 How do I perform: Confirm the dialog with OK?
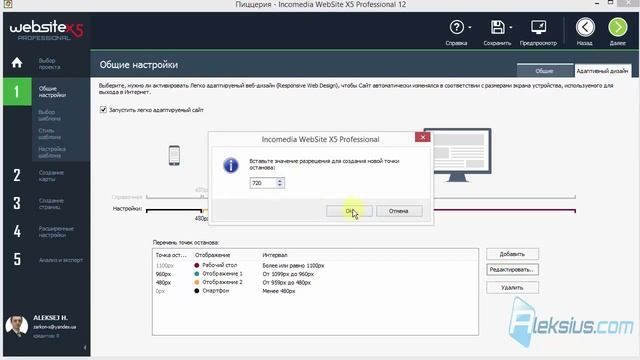[349, 211]
